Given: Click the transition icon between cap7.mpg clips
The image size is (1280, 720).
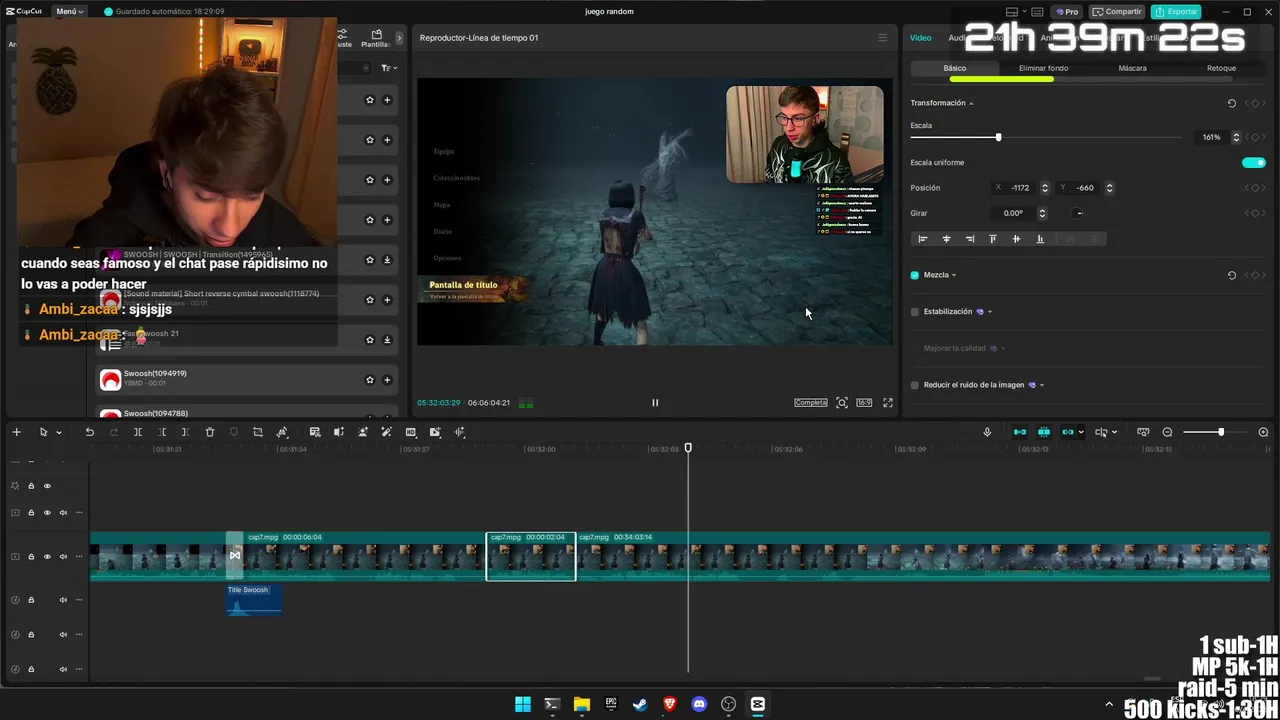Looking at the screenshot, I should click(235, 555).
